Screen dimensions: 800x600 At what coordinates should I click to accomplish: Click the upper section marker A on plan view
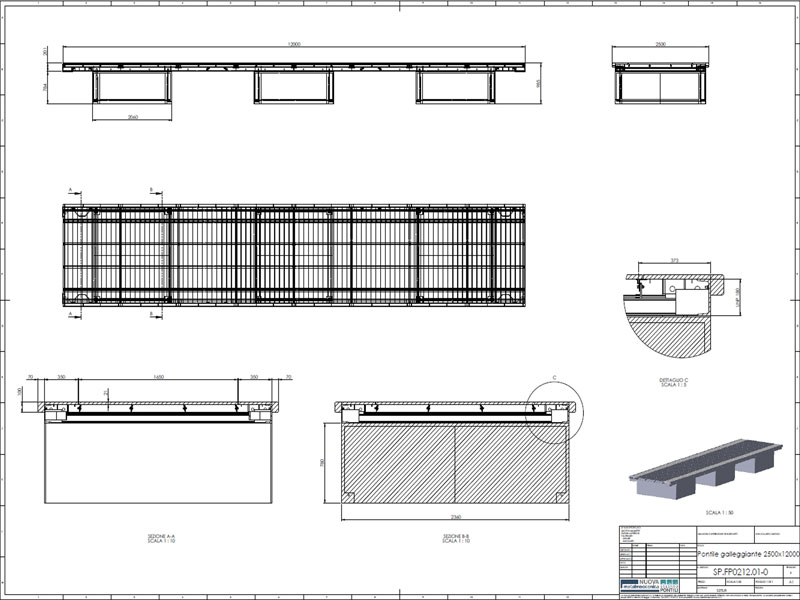click(71, 188)
